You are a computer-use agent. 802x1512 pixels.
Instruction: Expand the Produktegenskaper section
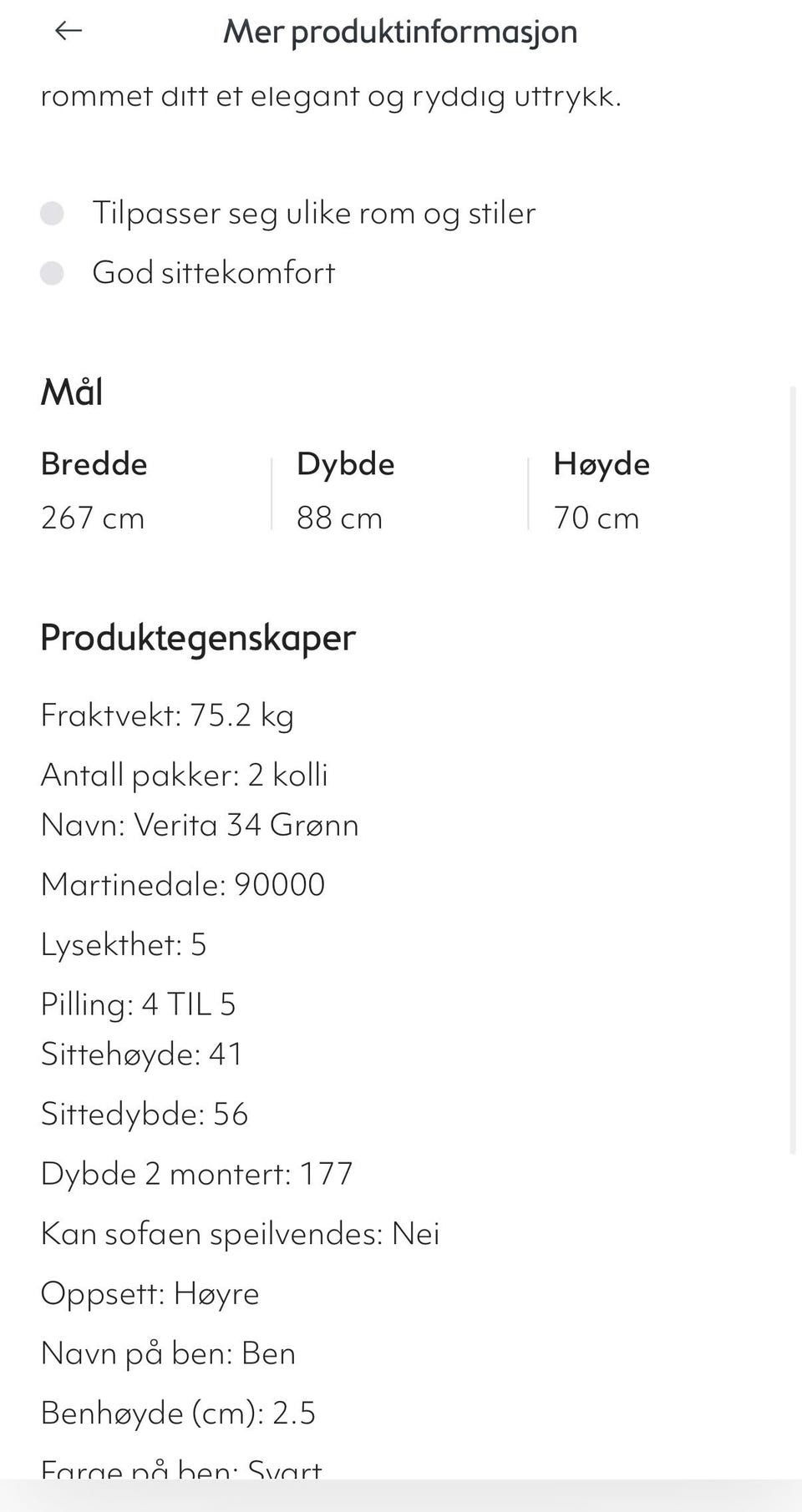(x=197, y=639)
